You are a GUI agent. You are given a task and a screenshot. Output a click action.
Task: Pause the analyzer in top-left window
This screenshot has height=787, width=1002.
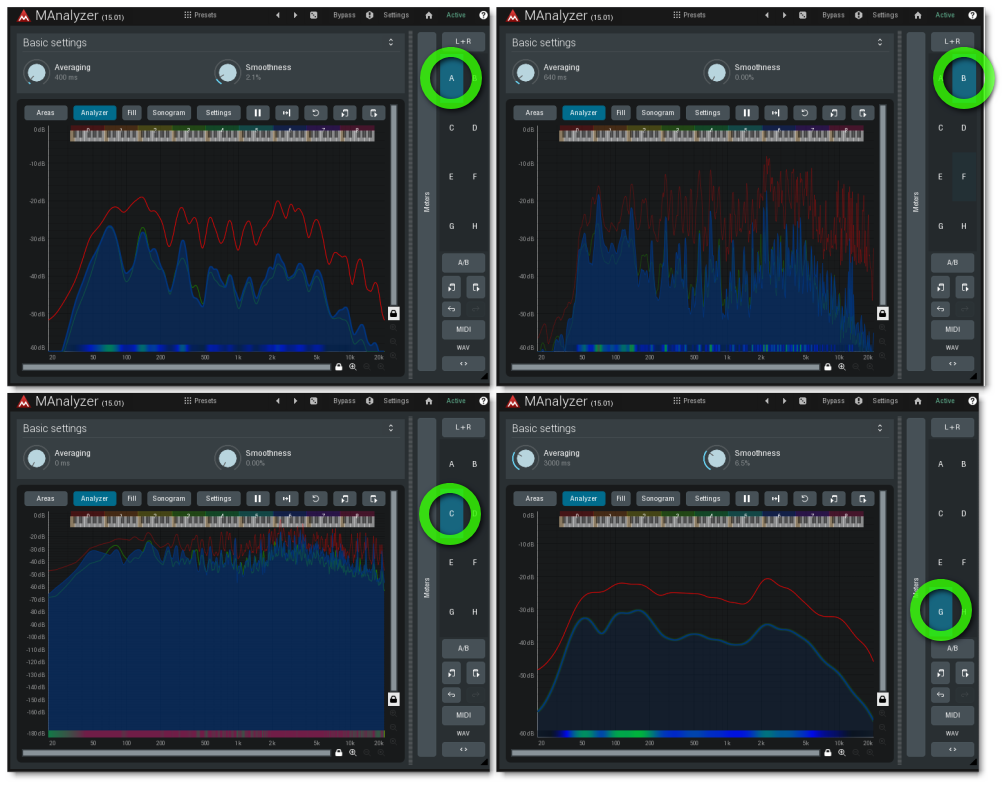(258, 112)
